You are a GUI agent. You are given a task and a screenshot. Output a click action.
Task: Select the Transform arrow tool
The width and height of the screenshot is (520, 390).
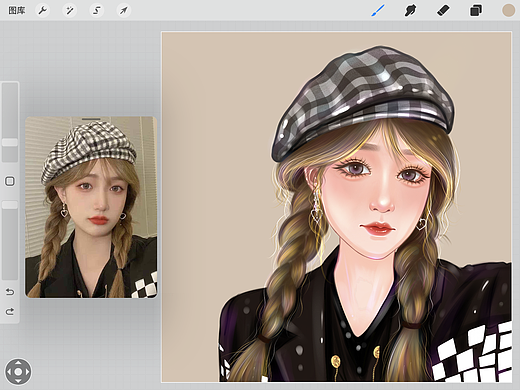point(124,10)
